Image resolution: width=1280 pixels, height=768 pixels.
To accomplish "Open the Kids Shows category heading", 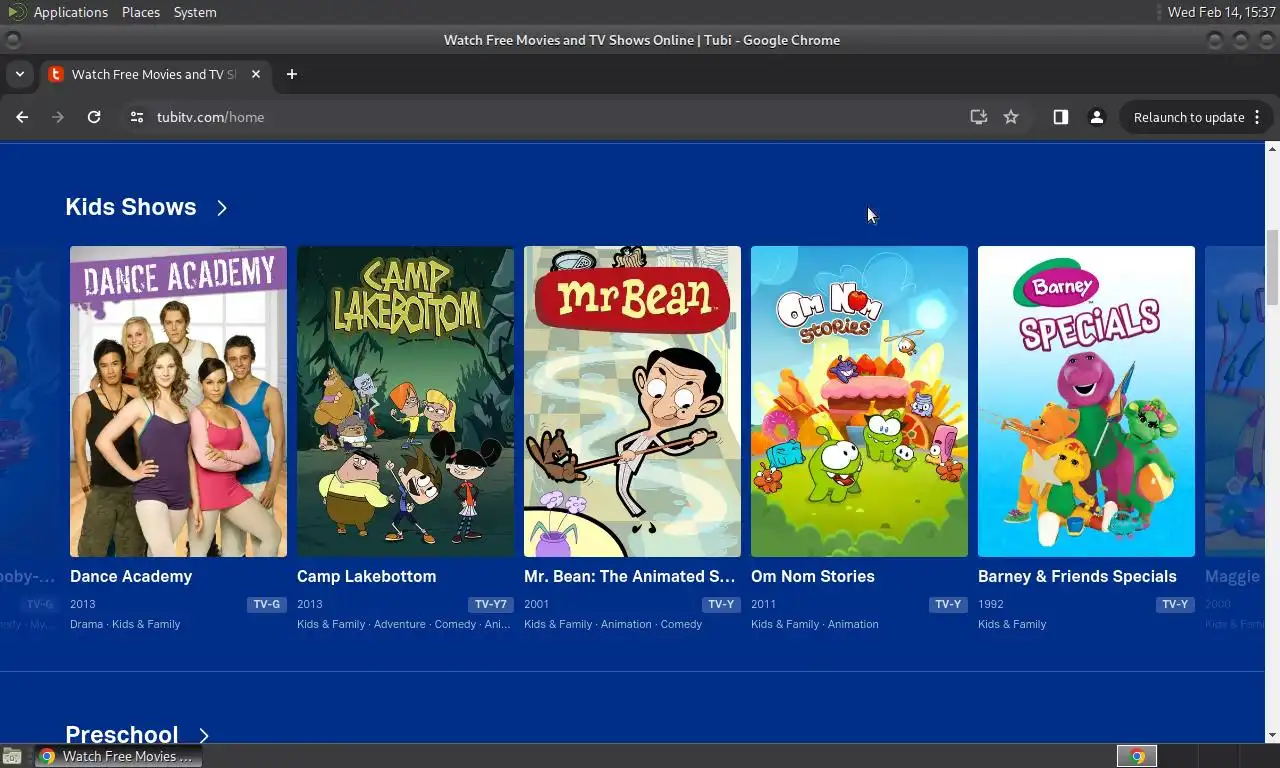I will coord(131,207).
